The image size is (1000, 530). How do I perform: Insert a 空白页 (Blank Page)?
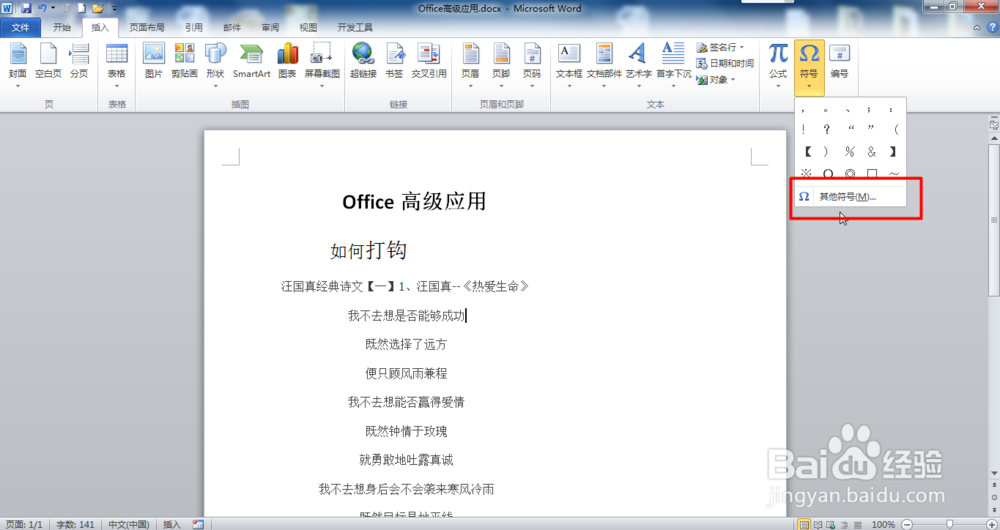[x=48, y=62]
